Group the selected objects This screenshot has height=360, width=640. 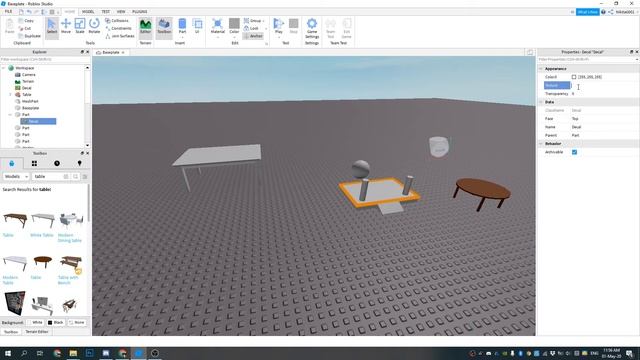(253, 20)
